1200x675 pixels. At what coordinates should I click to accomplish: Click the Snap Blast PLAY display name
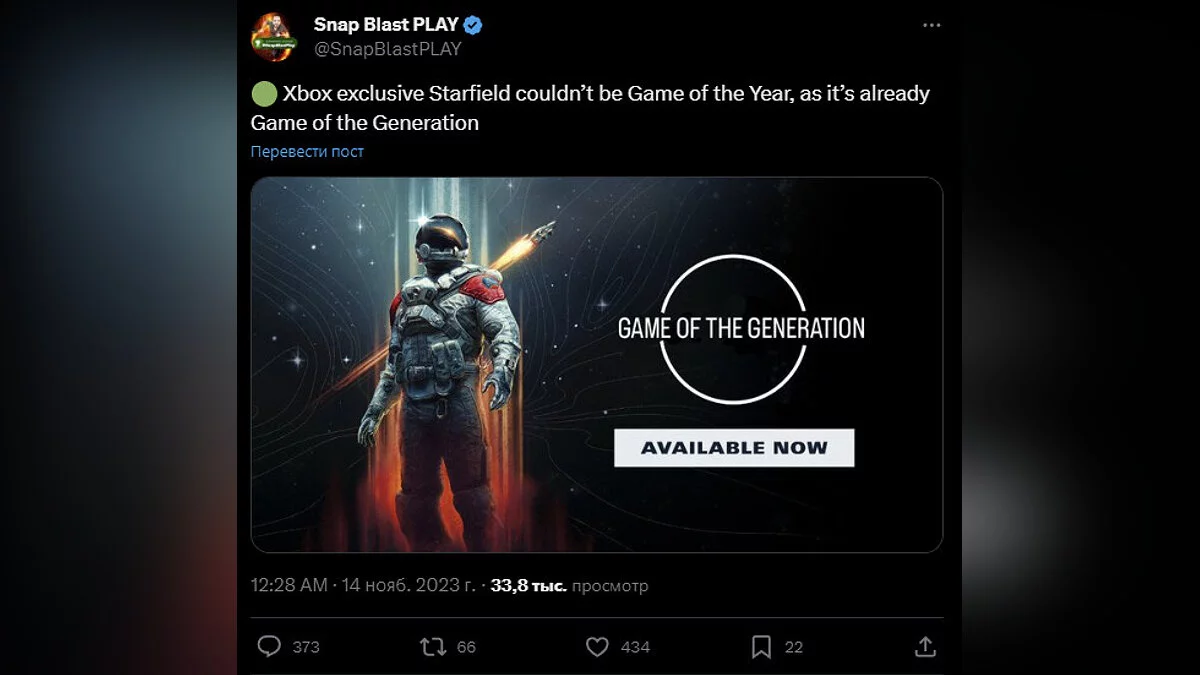click(385, 25)
